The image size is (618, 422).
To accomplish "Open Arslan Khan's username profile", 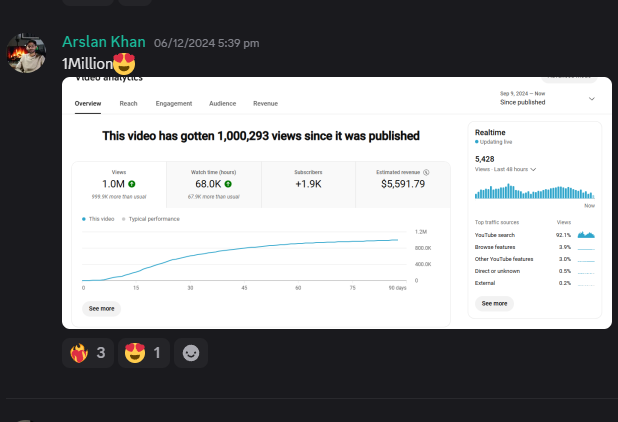I will click(x=104, y=42).
